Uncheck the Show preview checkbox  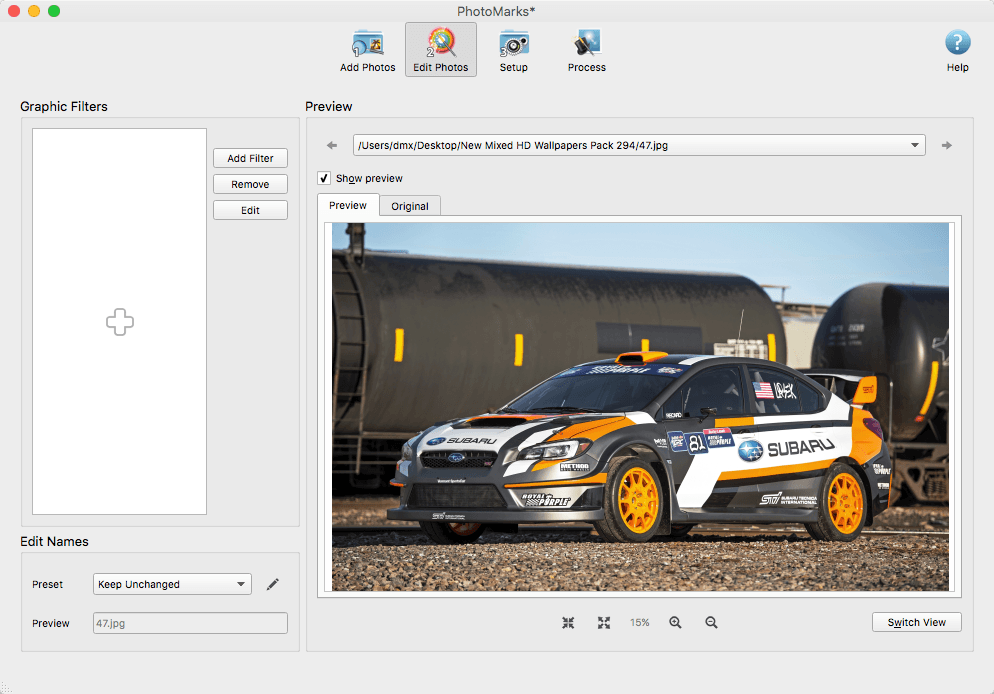324,178
